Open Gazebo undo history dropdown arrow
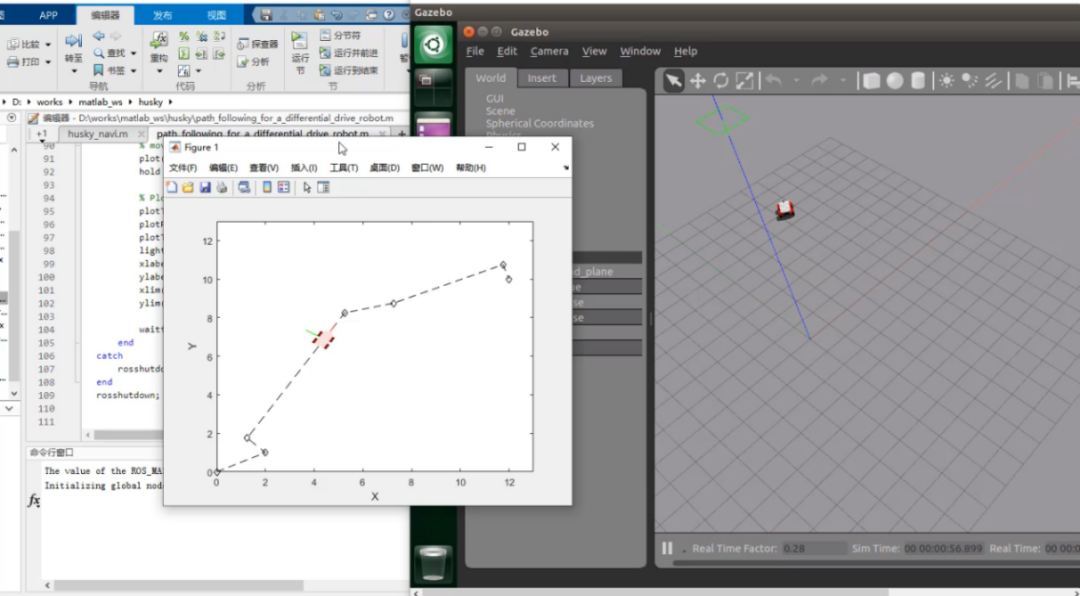Screen dimensions: 1080x596 coord(796,81)
